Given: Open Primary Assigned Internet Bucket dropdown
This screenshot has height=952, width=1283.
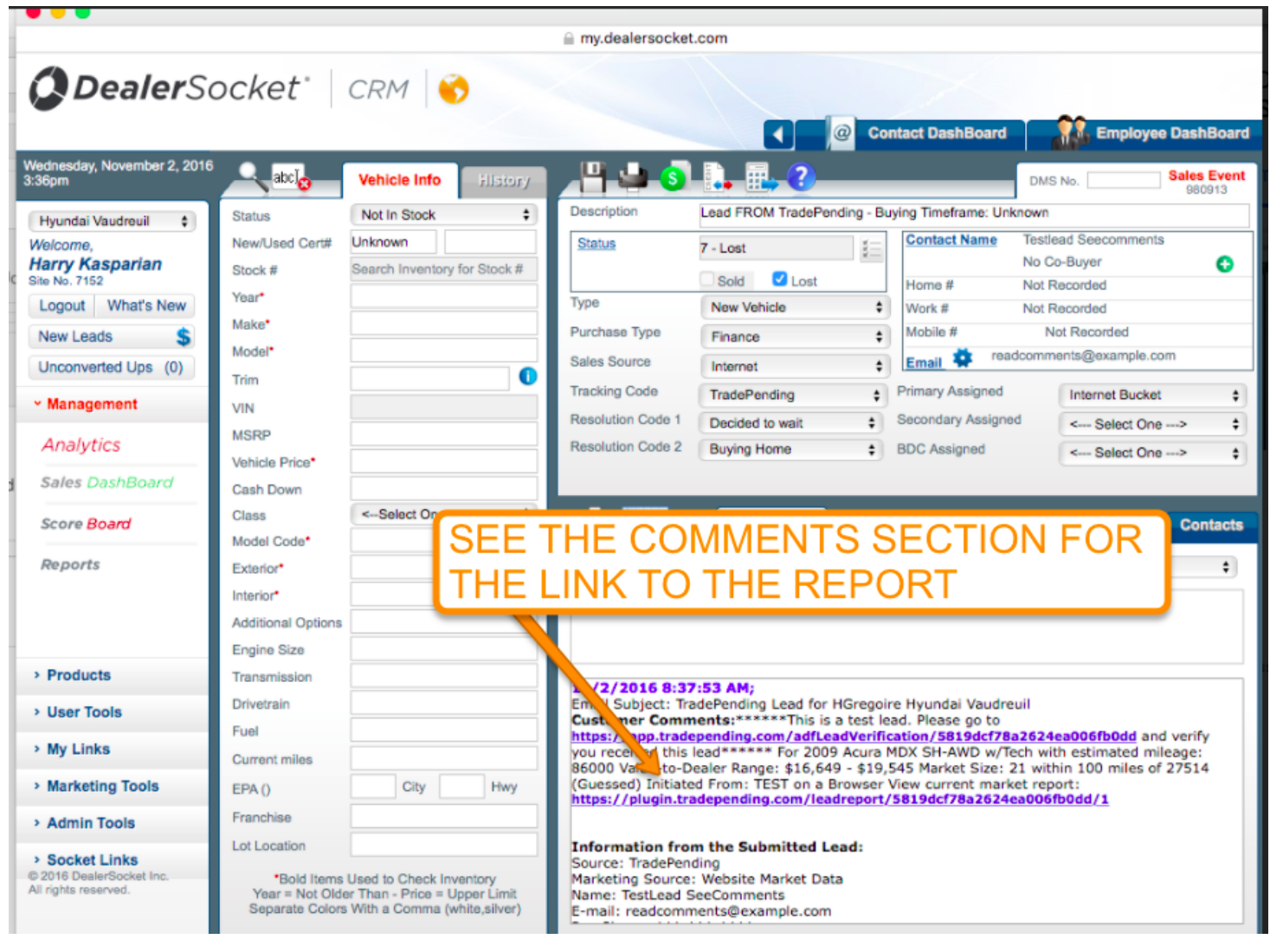Looking at the screenshot, I should click(x=1152, y=396).
